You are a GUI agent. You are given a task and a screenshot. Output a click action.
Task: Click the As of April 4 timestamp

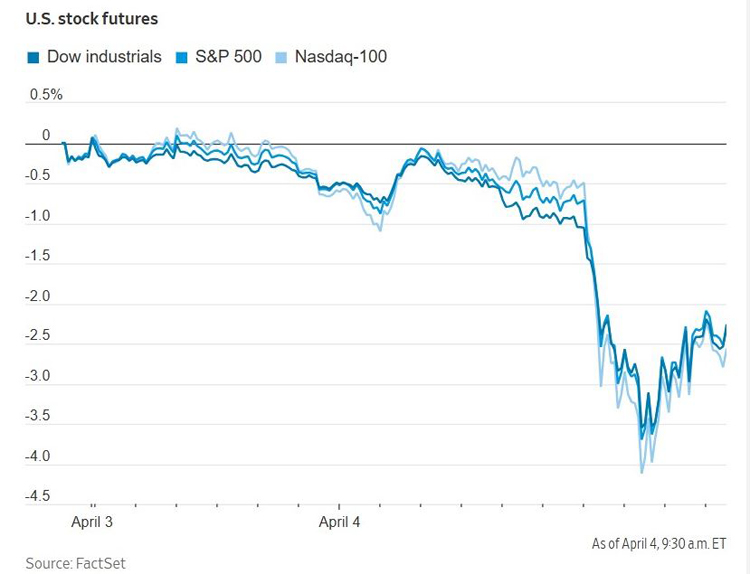tap(659, 544)
